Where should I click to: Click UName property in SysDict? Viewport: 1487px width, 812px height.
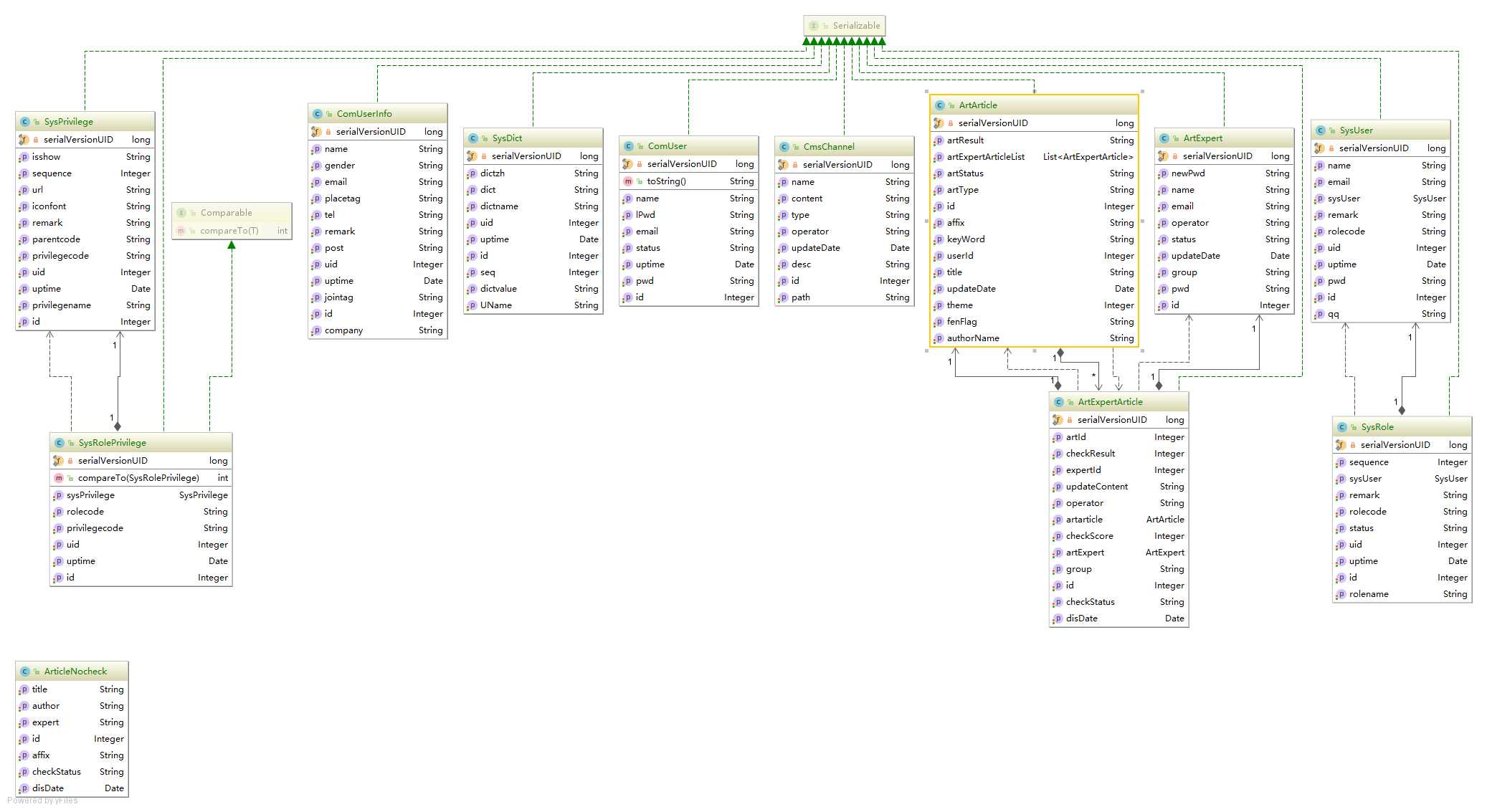tap(533, 305)
